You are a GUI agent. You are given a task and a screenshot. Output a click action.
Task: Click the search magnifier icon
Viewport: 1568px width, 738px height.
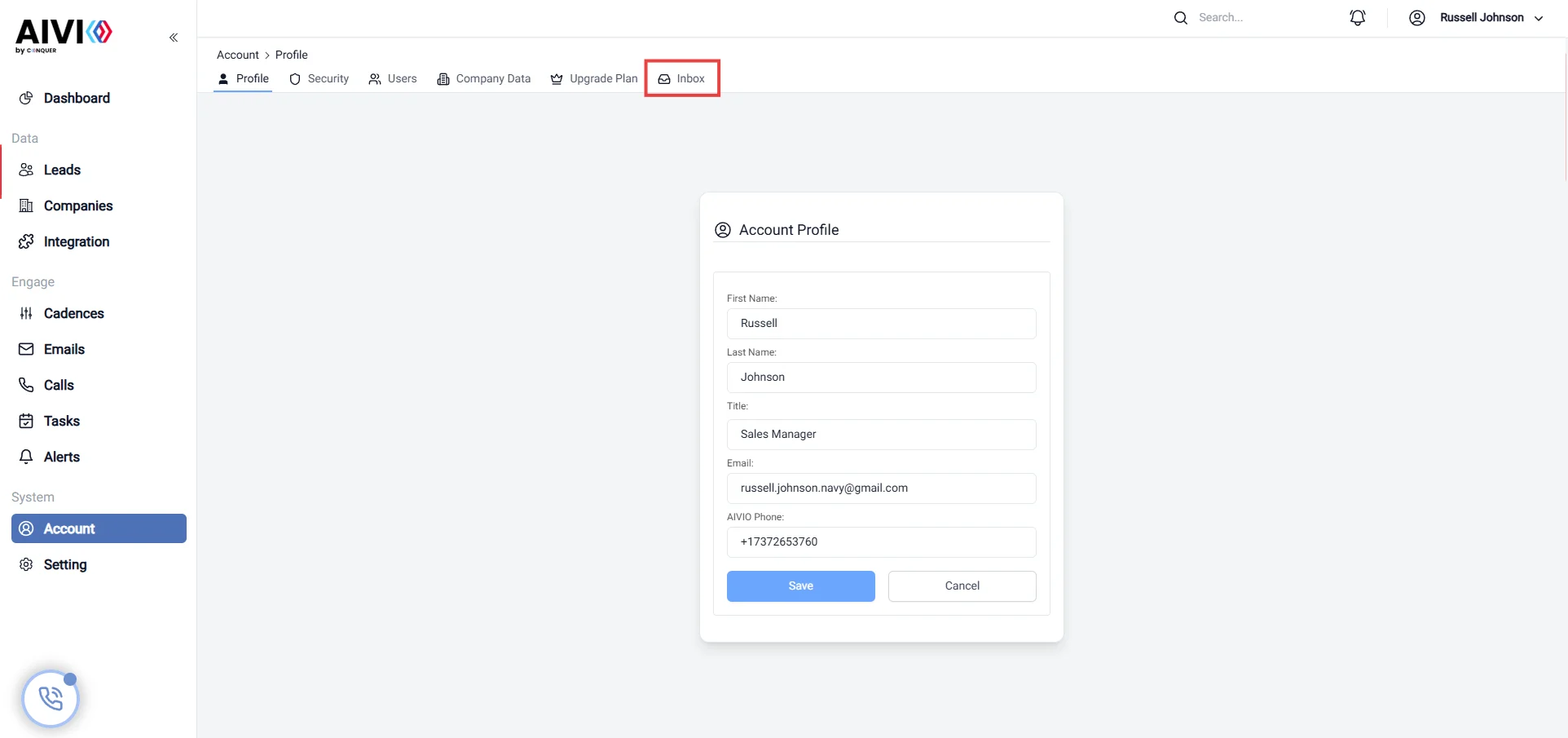[x=1181, y=18]
